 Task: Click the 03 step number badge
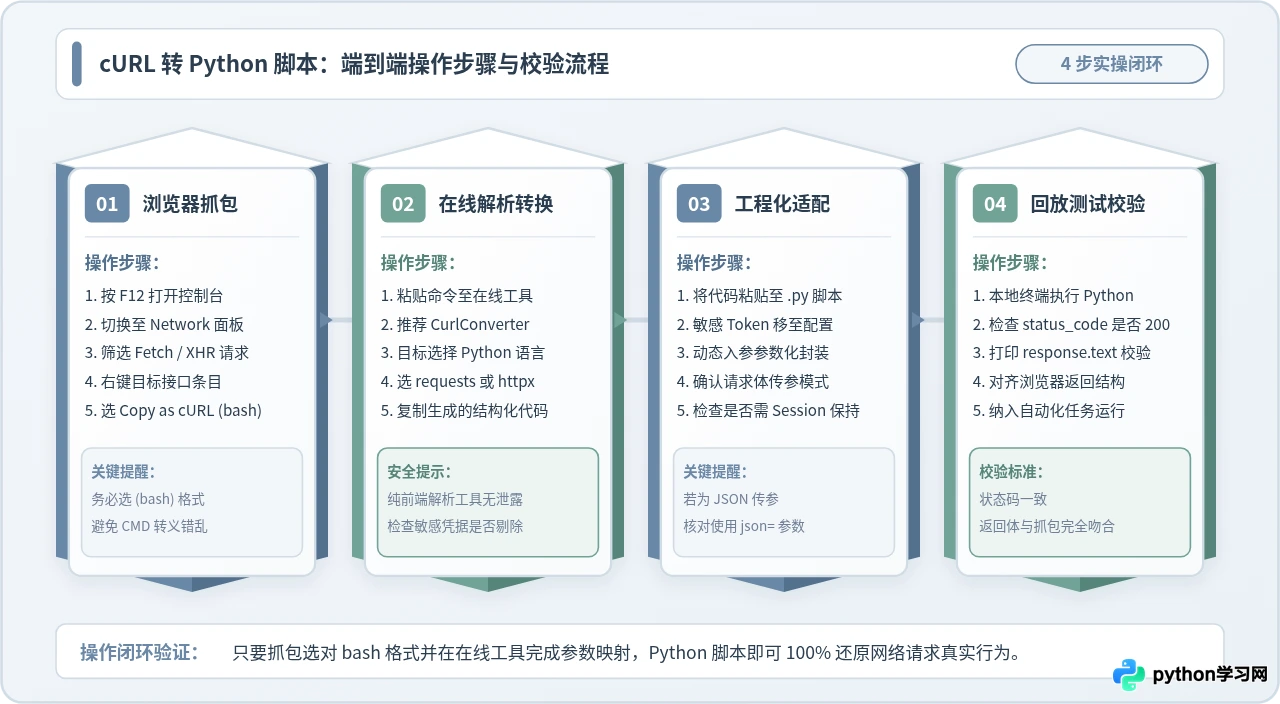[x=699, y=204]
